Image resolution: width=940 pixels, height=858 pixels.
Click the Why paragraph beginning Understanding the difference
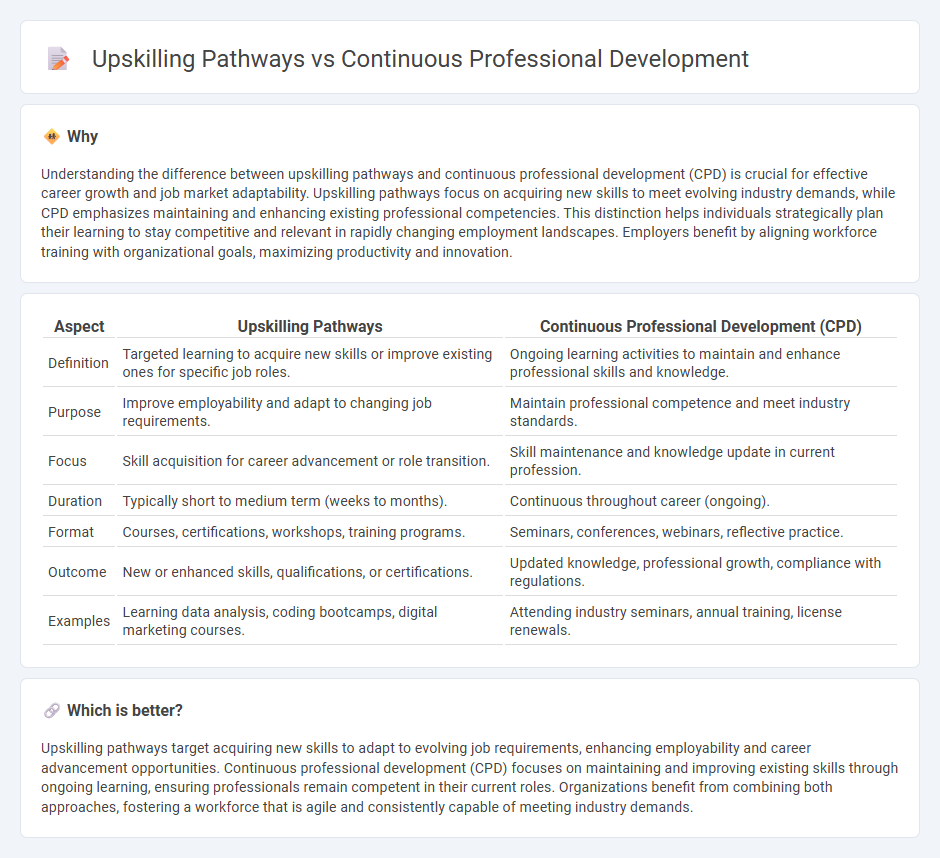(x=468, y=213)
